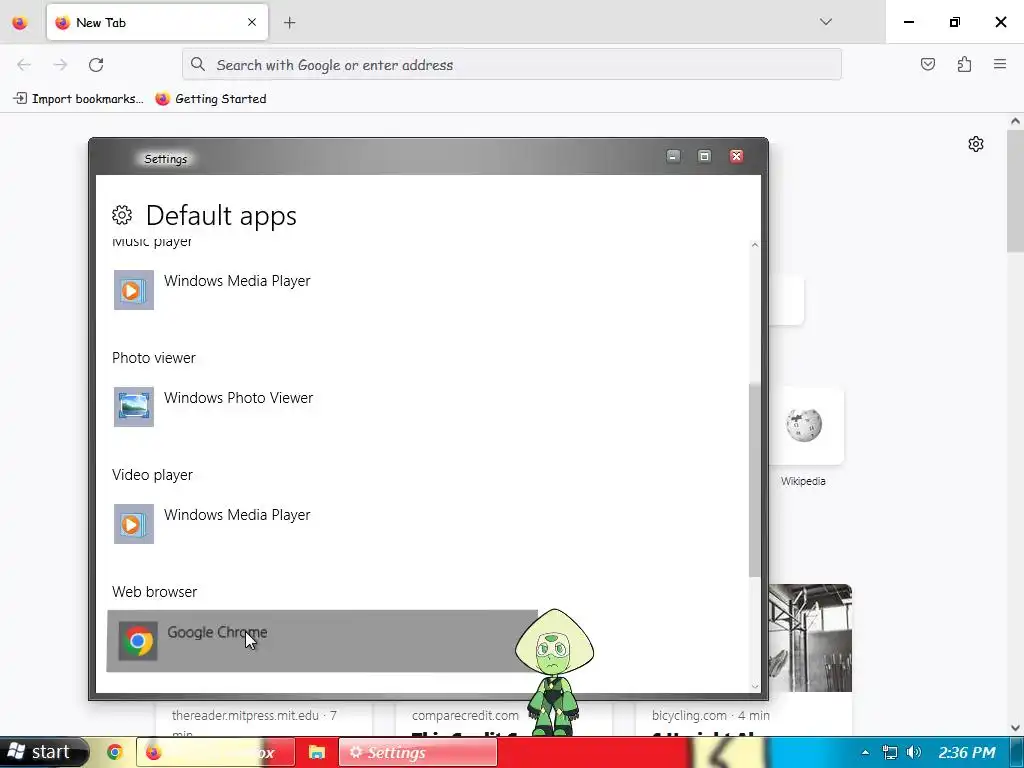Click the Firefox page scroll up arrow
Image resolution: width=1024 pixels, height=768 pixels.
click(1015, 121)
